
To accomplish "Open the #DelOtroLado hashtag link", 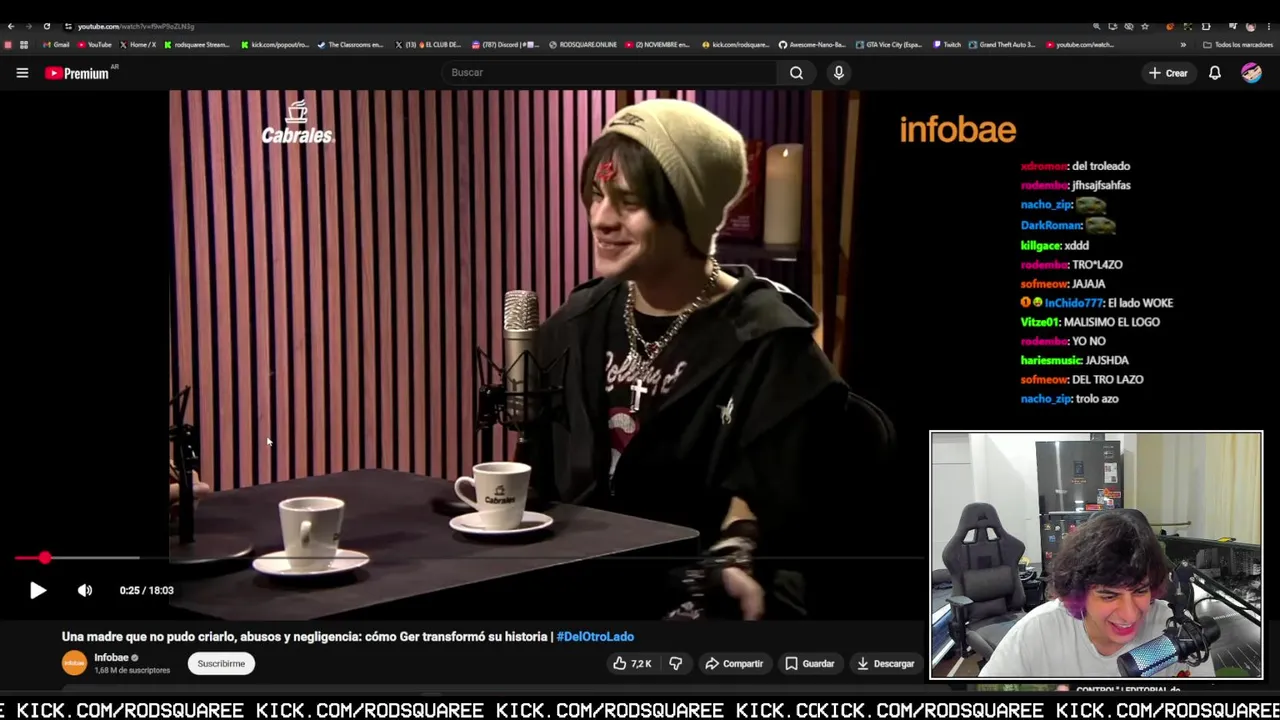I will click(x=595, y=637).
